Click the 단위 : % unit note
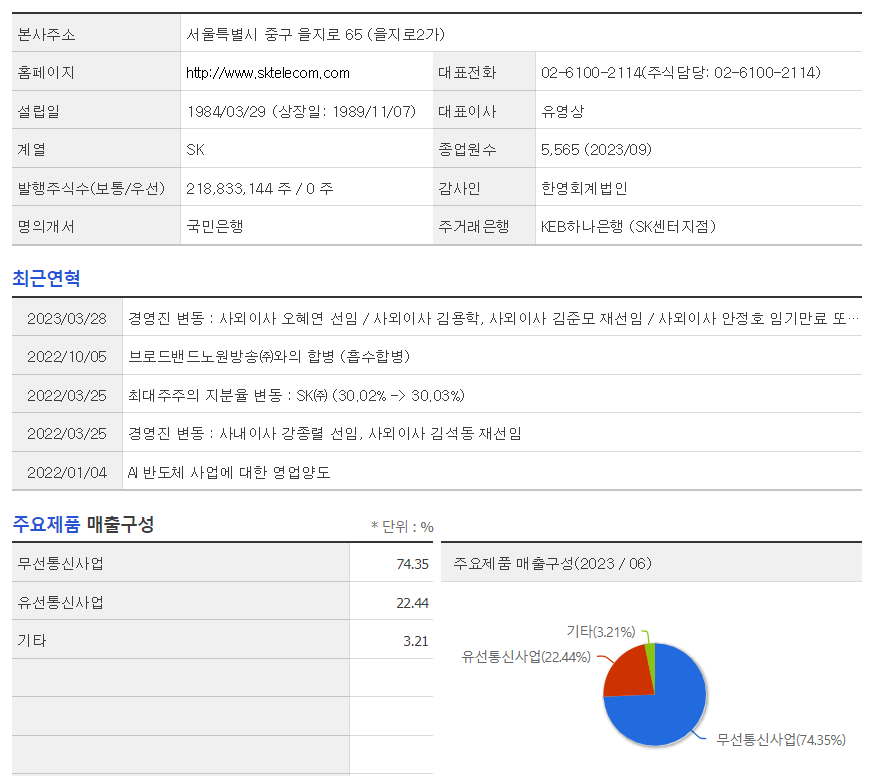The height and width of the screenshot is (776, 870). point(402,526)
